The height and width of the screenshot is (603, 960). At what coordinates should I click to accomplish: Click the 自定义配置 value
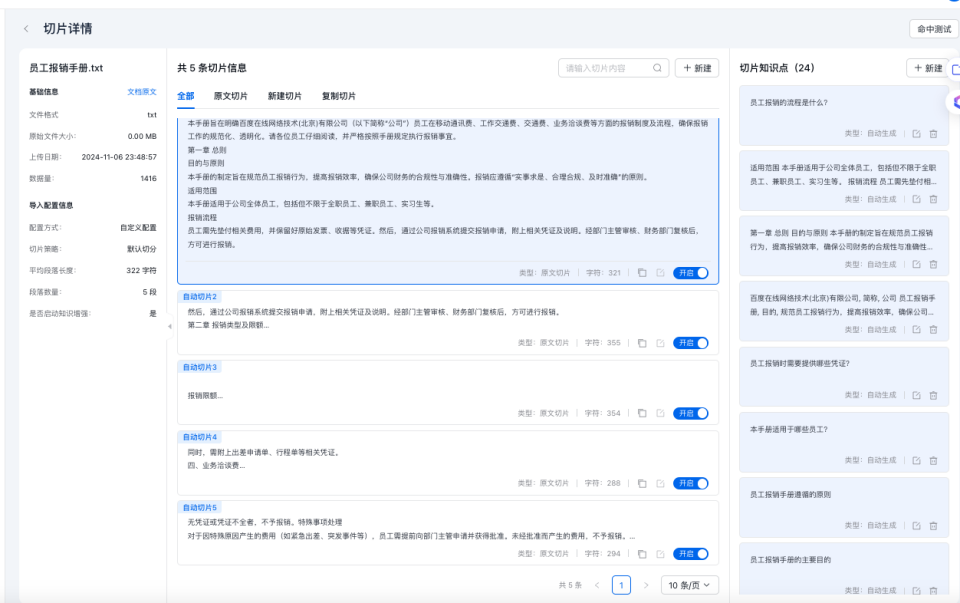(x=138, y=228)
